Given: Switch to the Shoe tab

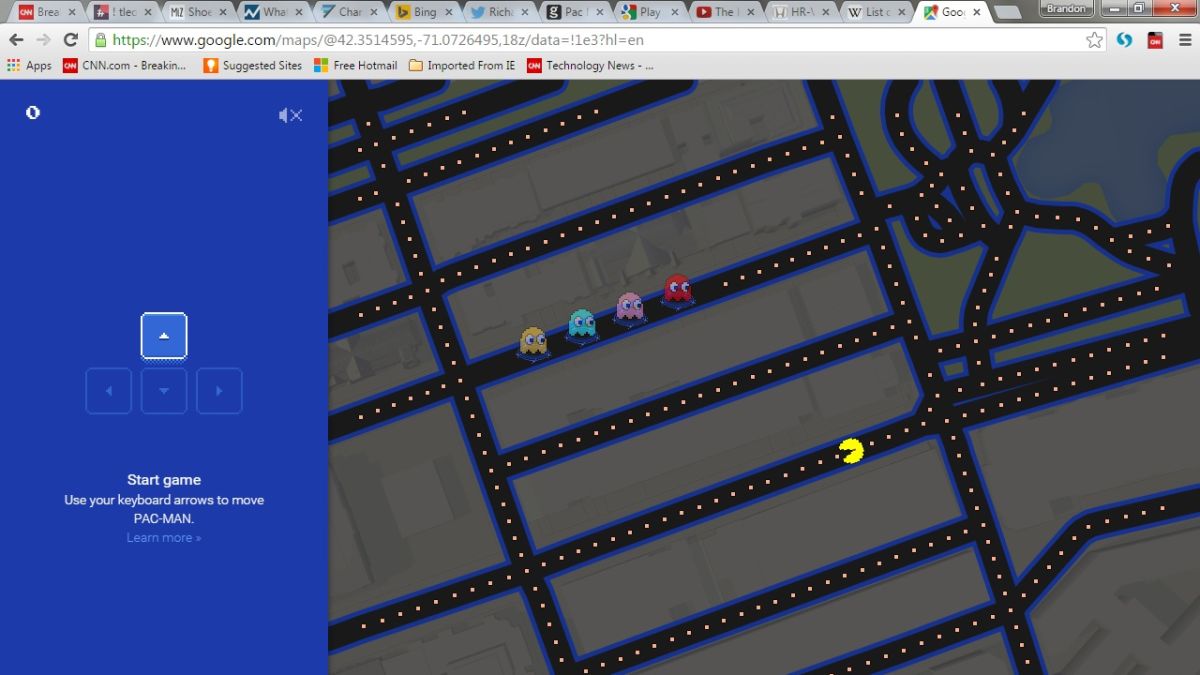Looking at the screenshot, I should pyautogui.click(x=197, y=12).
